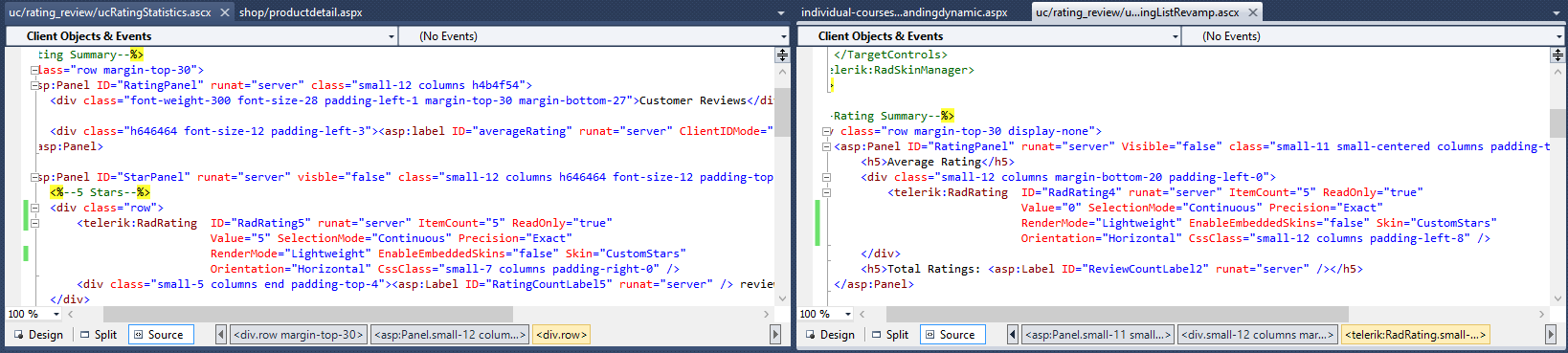1568x353 pixels.
Task: Click right pane vertical scrollbar up arrow
Action: [x=1557, y=72]
